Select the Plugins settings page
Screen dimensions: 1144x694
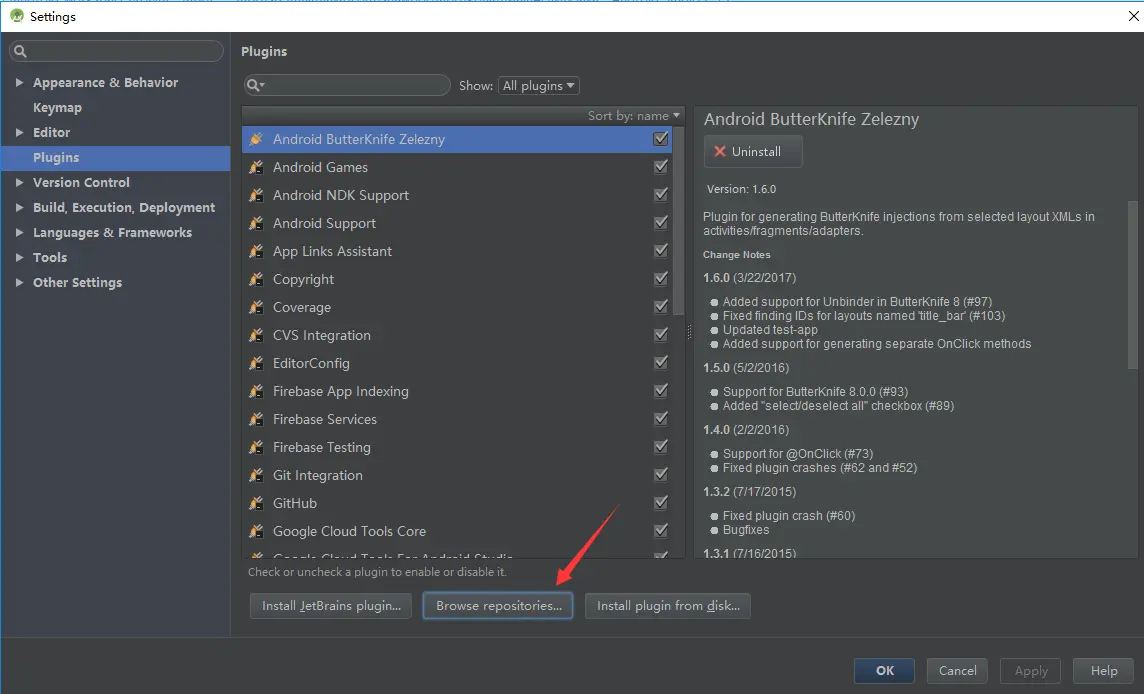click(115, 158)
